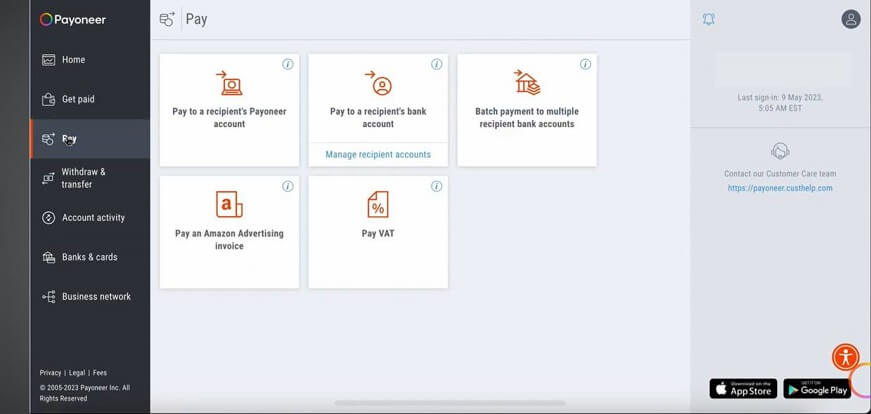Image resolution: width=871 pixels, height=414 pixels.
Task: Click the Customer Care headset icon
Action: click(780, 151)
